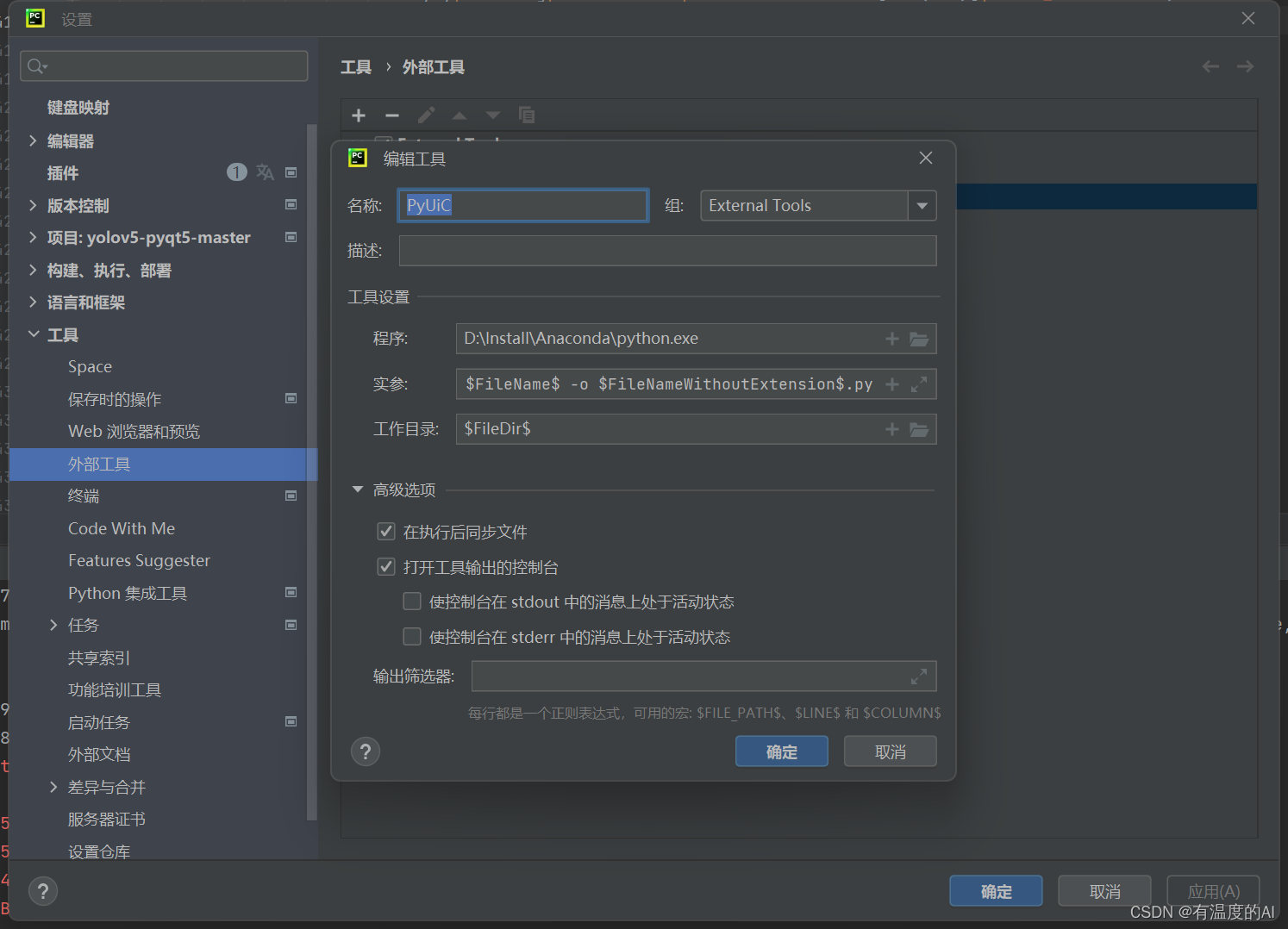Copy selected tool with copy icon

(527, 115)
